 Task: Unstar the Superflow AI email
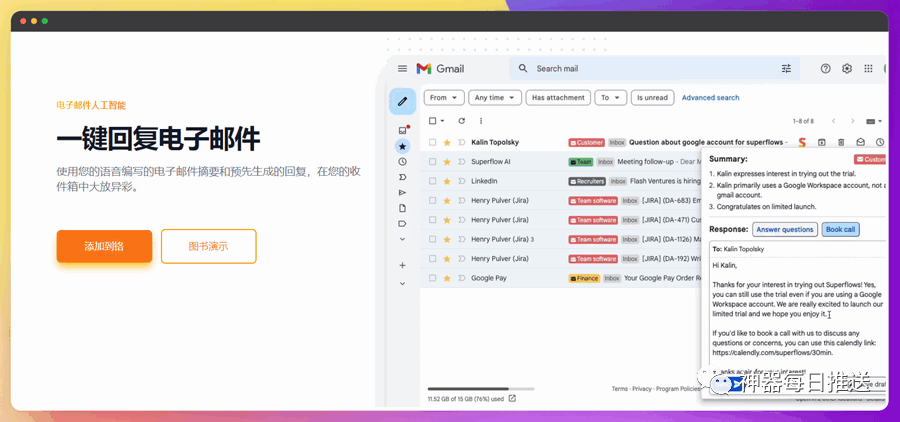click(x=447, y=162)
